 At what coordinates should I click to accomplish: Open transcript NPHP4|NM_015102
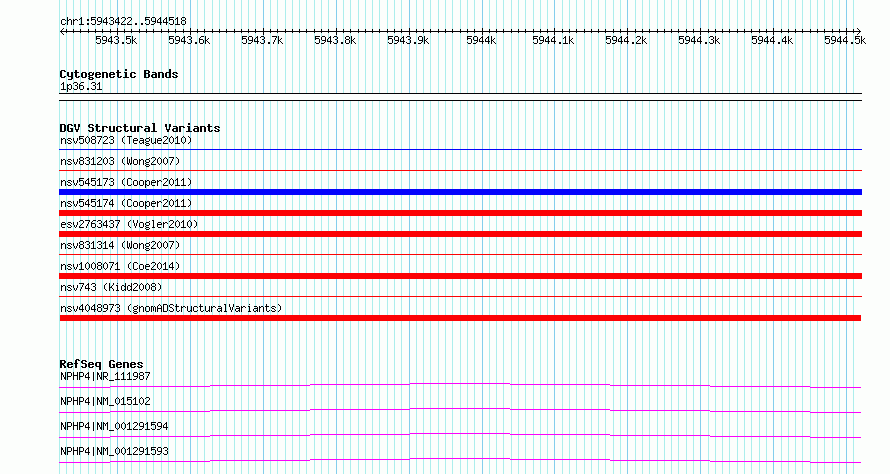[105, 401]
